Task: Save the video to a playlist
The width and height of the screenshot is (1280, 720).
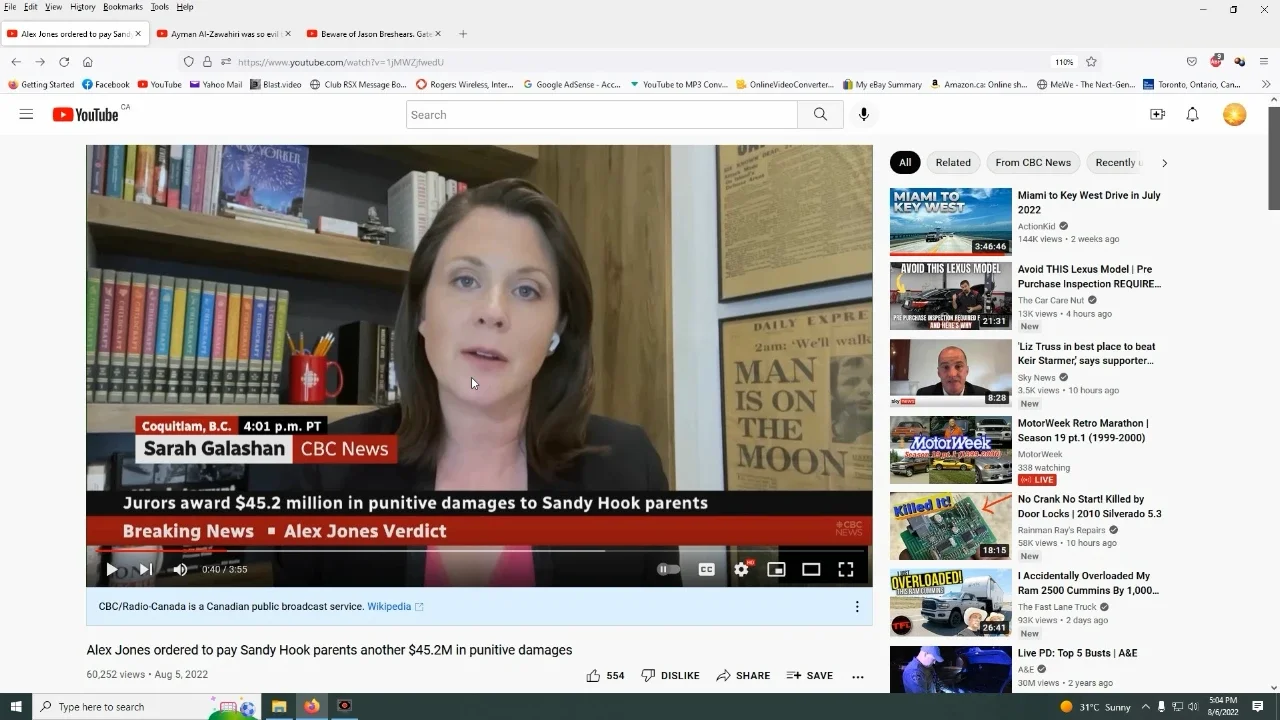Action: click(809, 676)
